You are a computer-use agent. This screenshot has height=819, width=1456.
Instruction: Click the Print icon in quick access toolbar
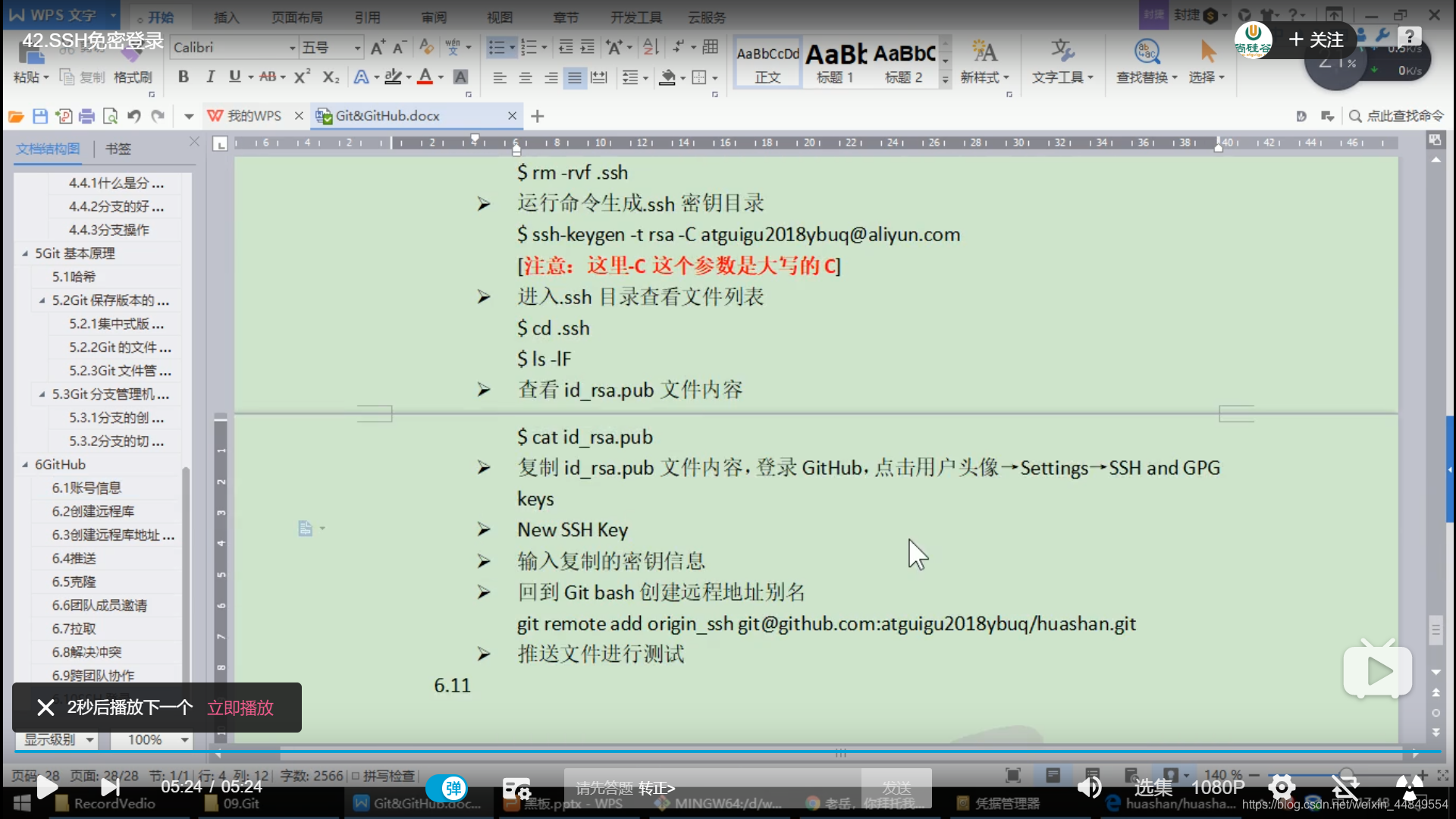click(x=86, y=116)
